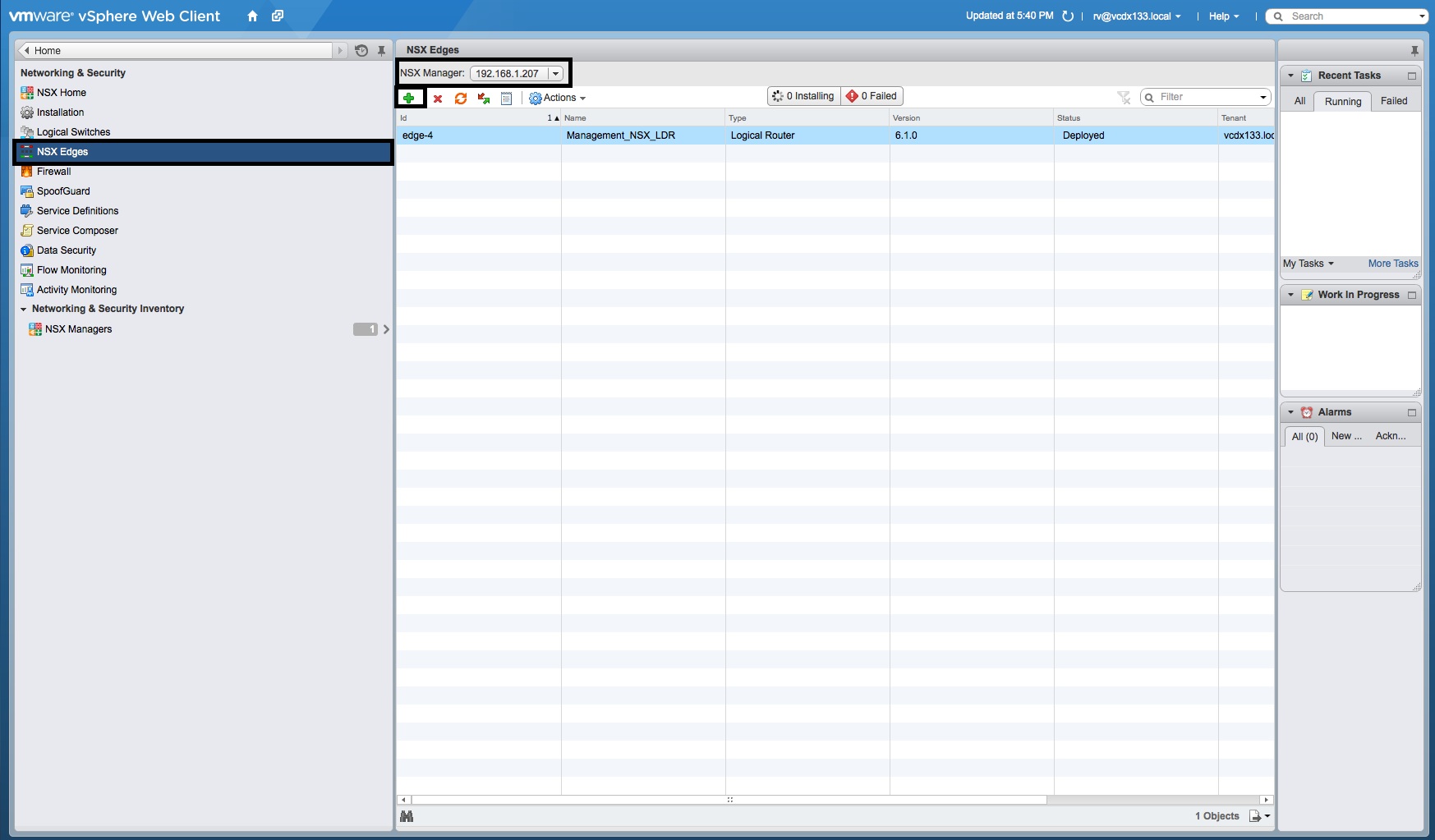Click the orange refresh icon
The width and height of the screenshot is (1435, 840).
(462, 99)
